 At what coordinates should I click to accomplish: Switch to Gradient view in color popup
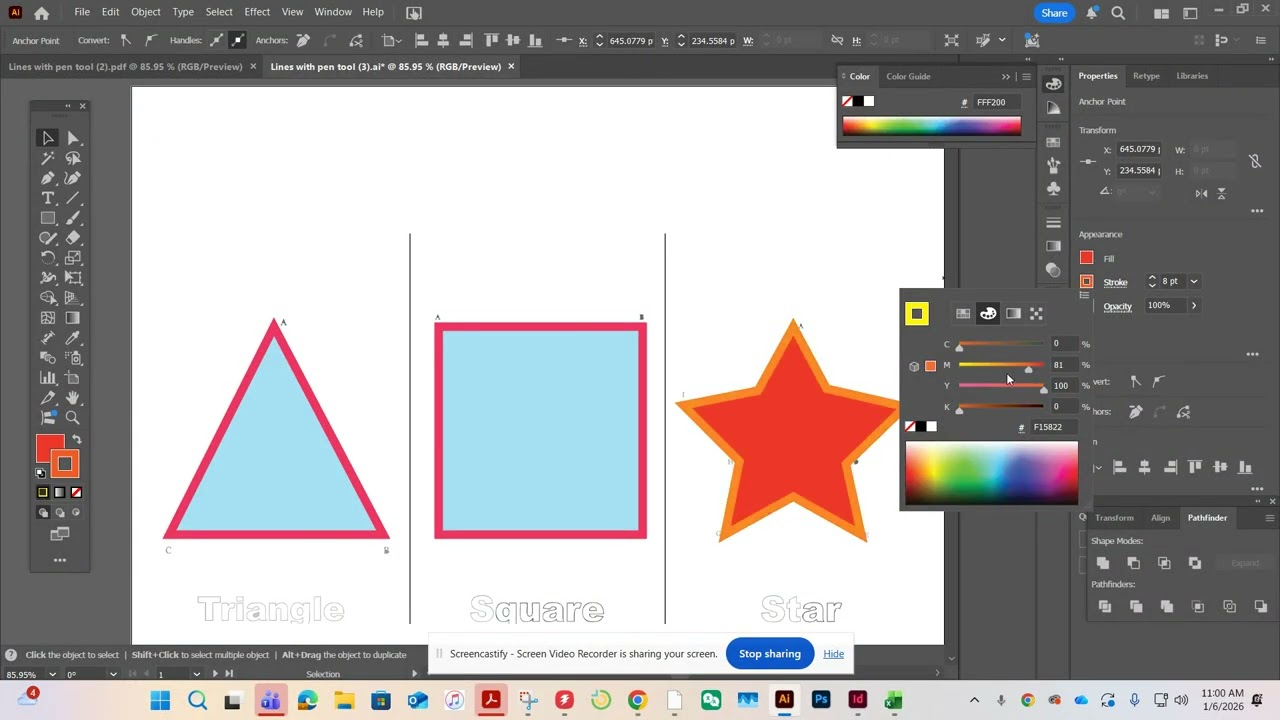coord(1013,313)
